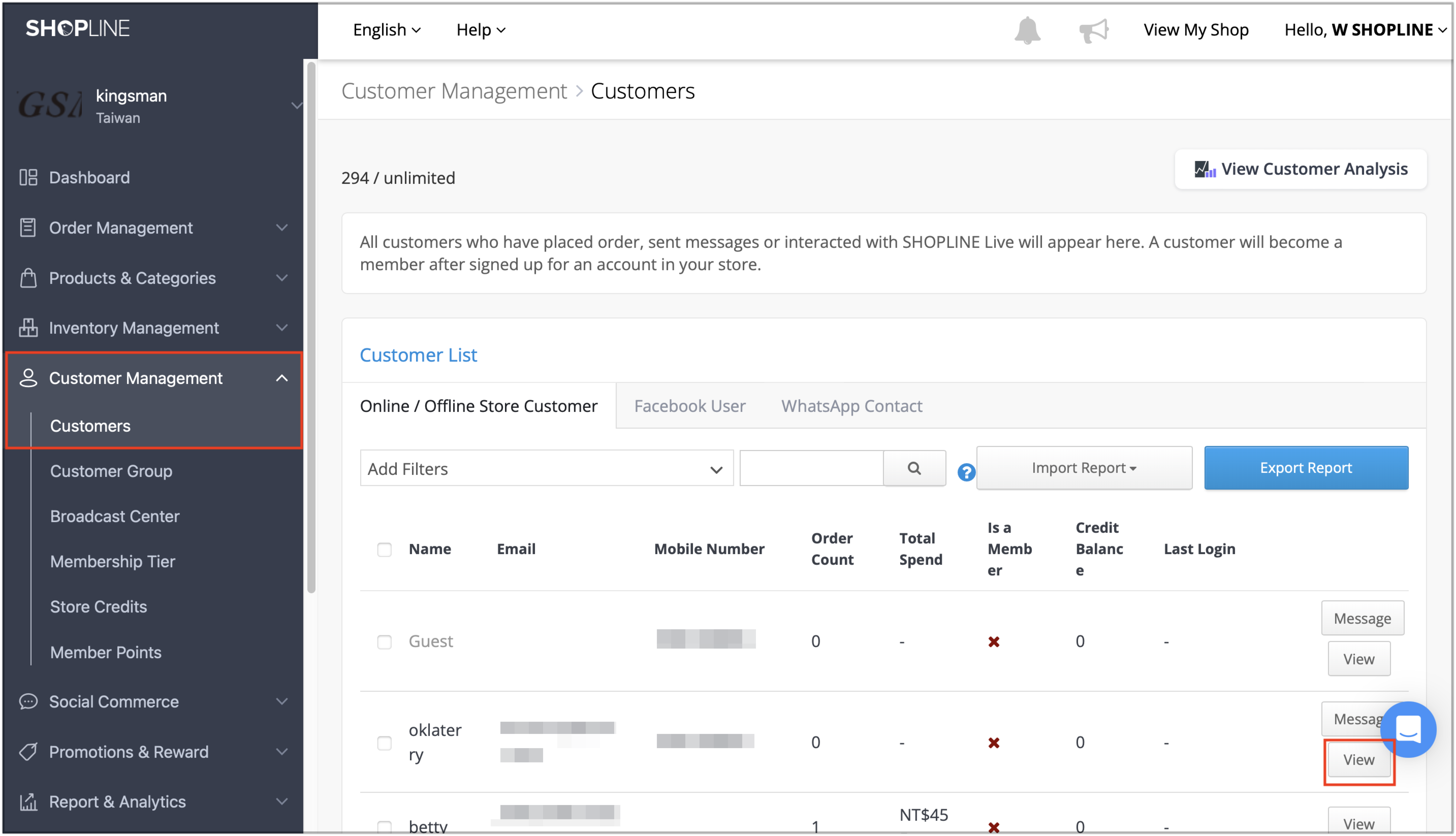
Task: Click View button for oklaterry
Action: [x=1358, y=759]
